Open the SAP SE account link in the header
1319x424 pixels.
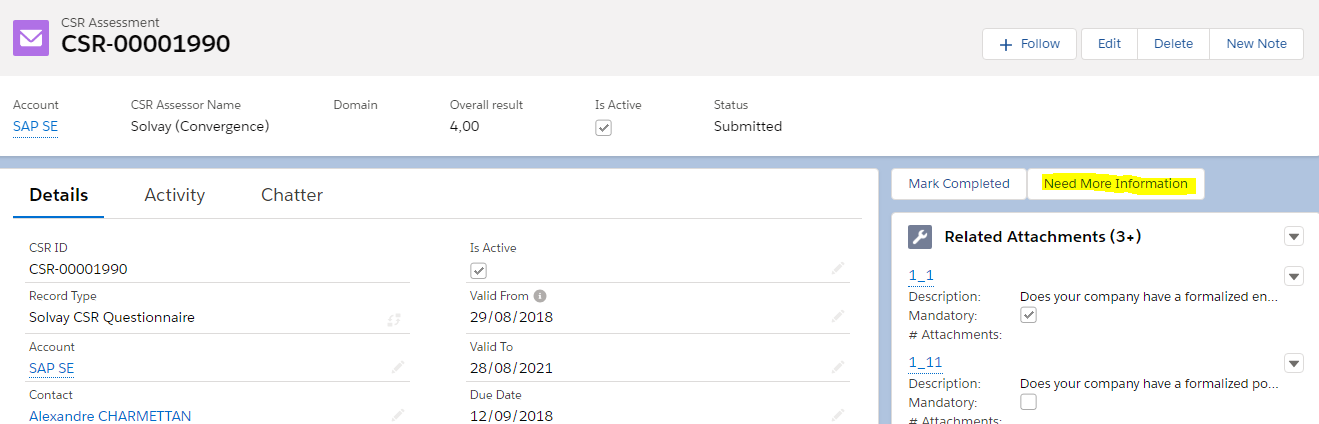35,127
